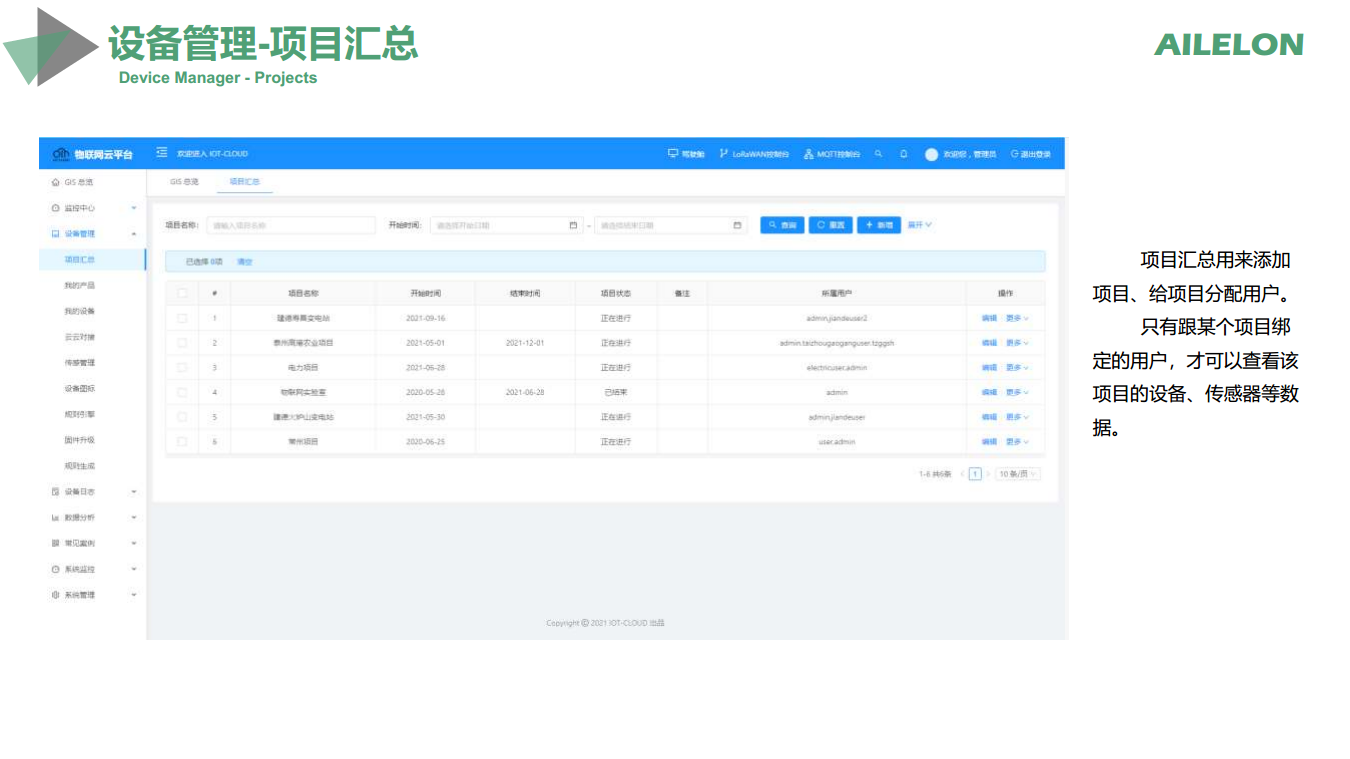
Task: Click the 设备日志 sidebar icon
Action: (56, 492)
